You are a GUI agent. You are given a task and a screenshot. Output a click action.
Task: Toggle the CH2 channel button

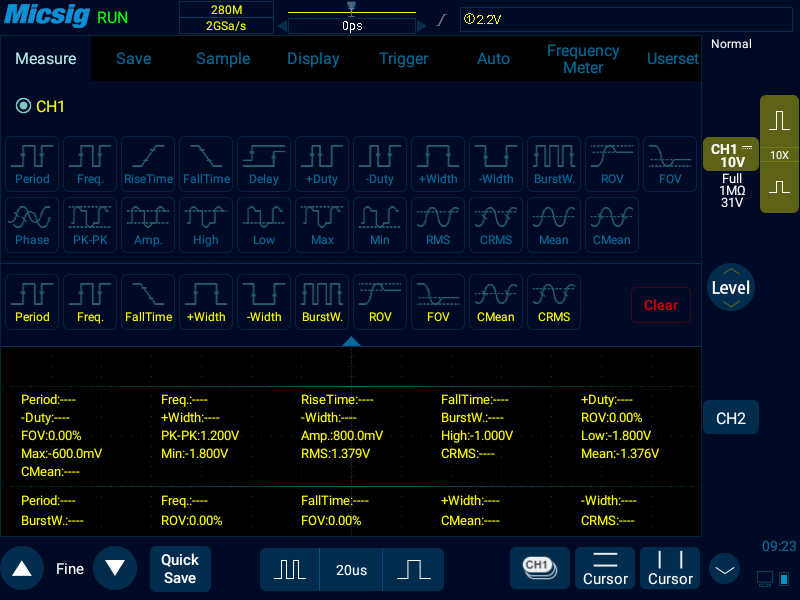(x=730, y=419)
